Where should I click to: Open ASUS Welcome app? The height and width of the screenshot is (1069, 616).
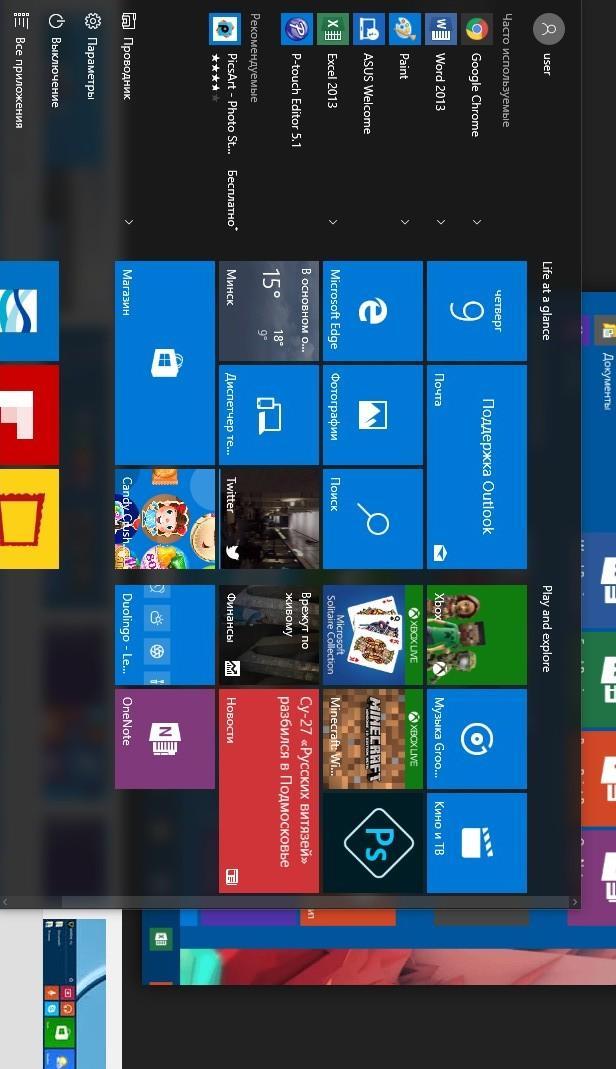pyautogui.click(x=368, y=73)
